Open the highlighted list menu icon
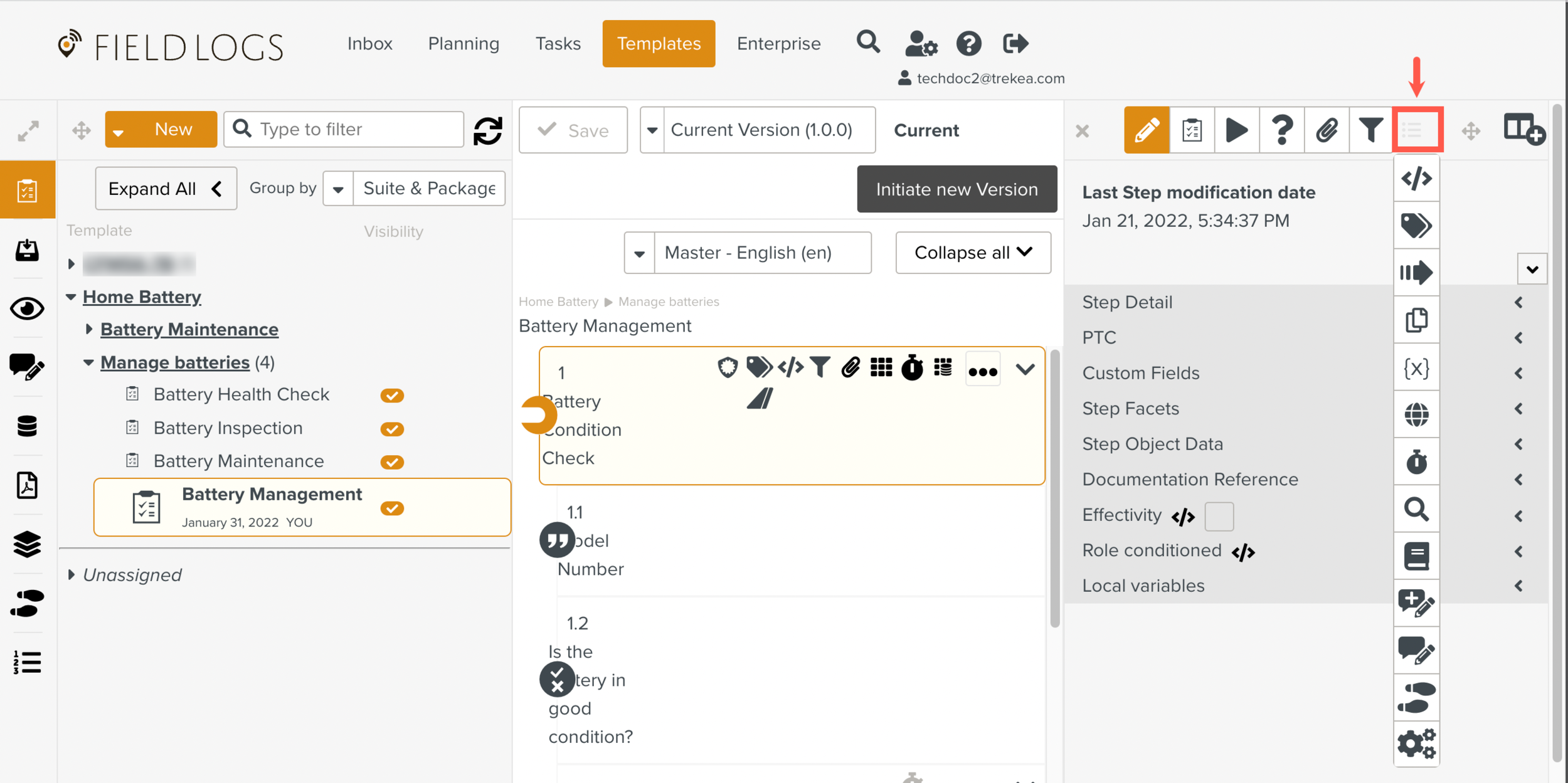The height and width of the screenshot is (783, 1568). point(1416,130)
